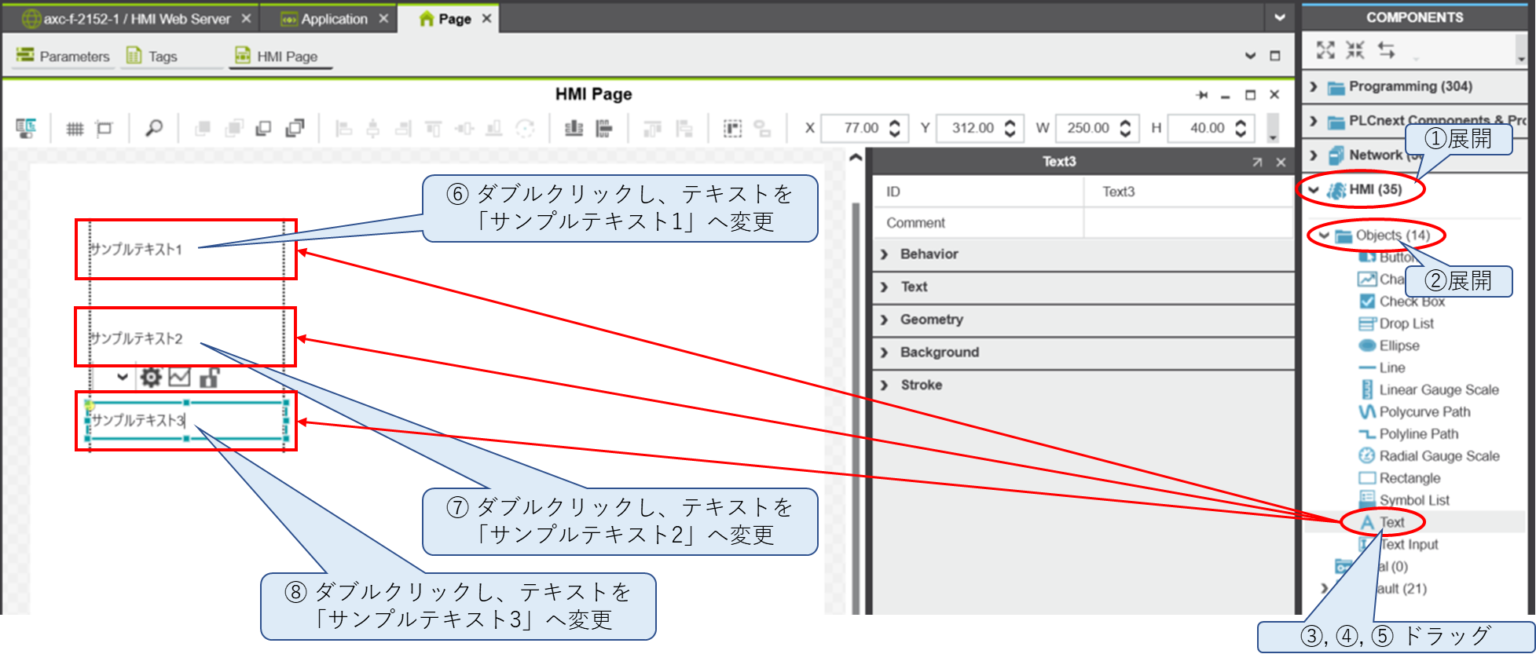Click the lock icon in the floating toolbar
The image size is (1536, 665).
click(x=208, y=378)
